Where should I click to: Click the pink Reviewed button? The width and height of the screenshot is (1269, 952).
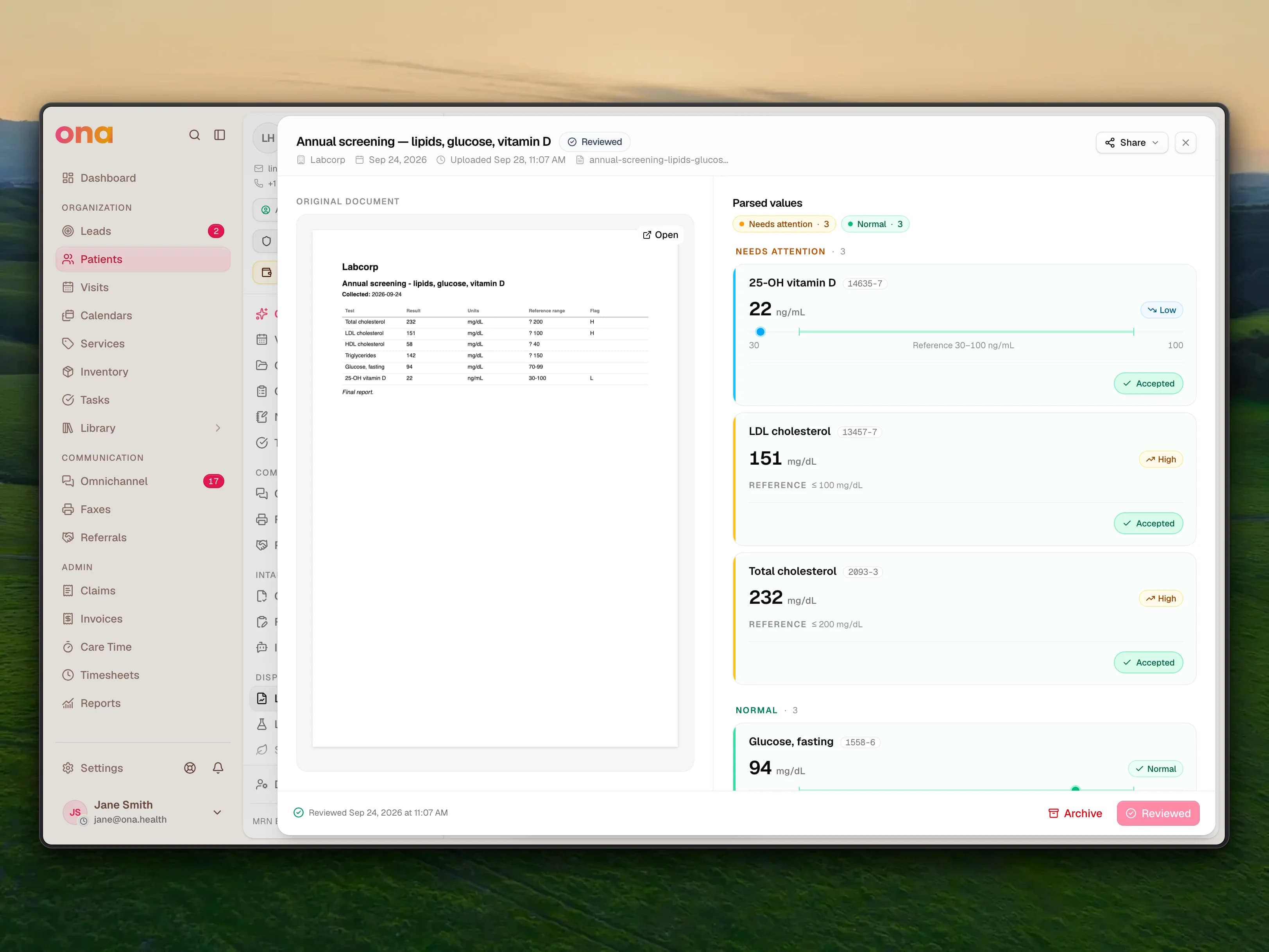pos(1158,813)
